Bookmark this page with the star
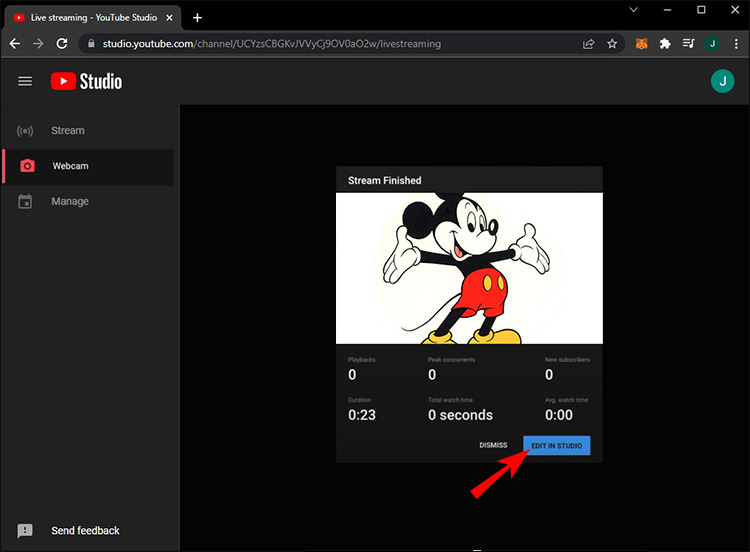The width and height of the screenshot is (750, 552). [x=612, y=44]
